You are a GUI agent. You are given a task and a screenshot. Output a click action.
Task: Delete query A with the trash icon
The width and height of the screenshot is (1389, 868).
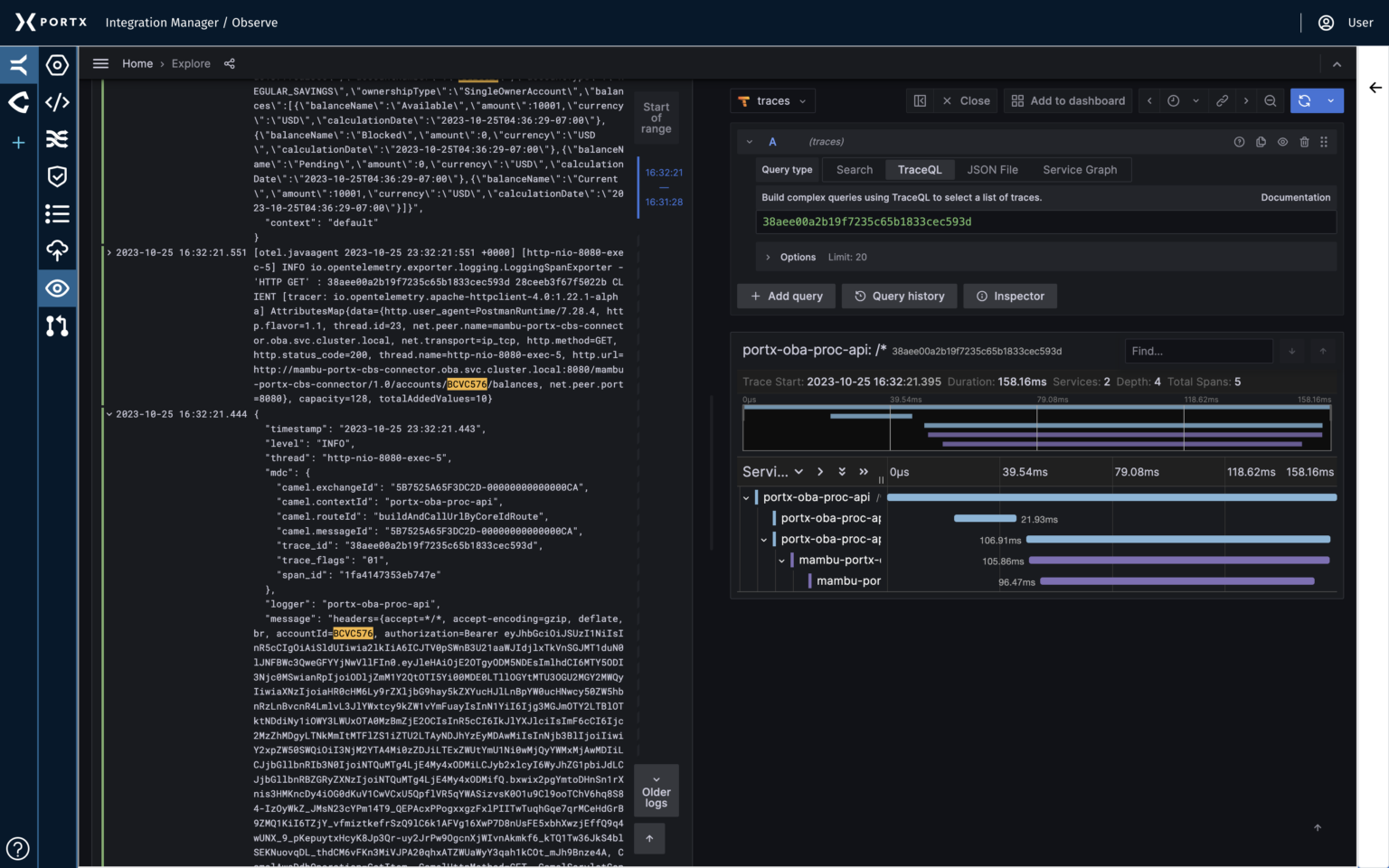click(x=1303, y=142)
